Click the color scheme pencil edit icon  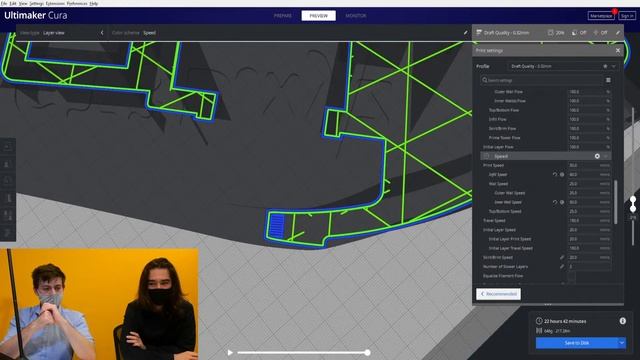465,33
